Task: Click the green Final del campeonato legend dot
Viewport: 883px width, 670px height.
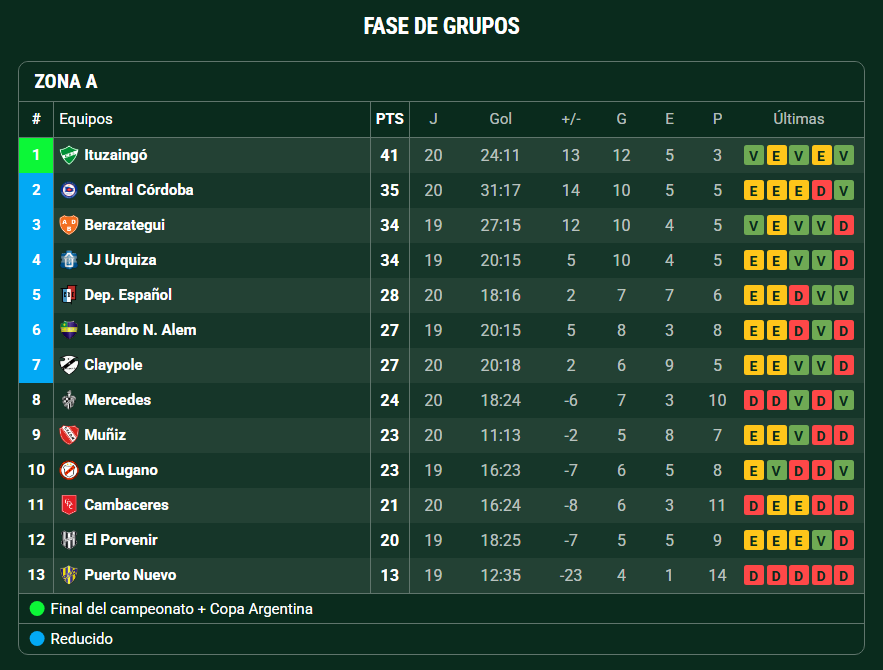Action: (x=37, y=609)
